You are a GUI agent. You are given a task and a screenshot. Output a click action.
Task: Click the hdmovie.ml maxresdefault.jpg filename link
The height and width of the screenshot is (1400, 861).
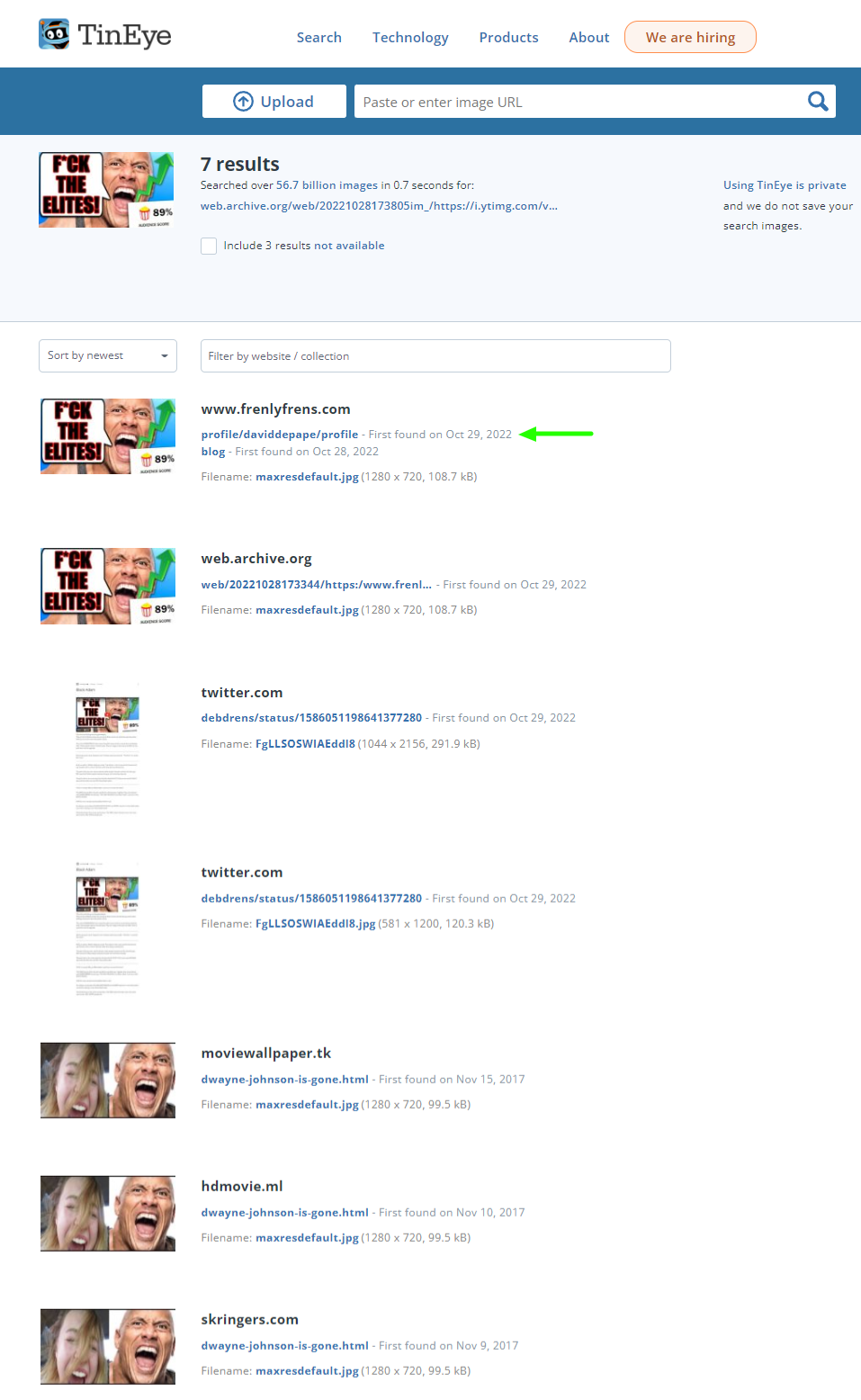click(x=307, y=1238)
